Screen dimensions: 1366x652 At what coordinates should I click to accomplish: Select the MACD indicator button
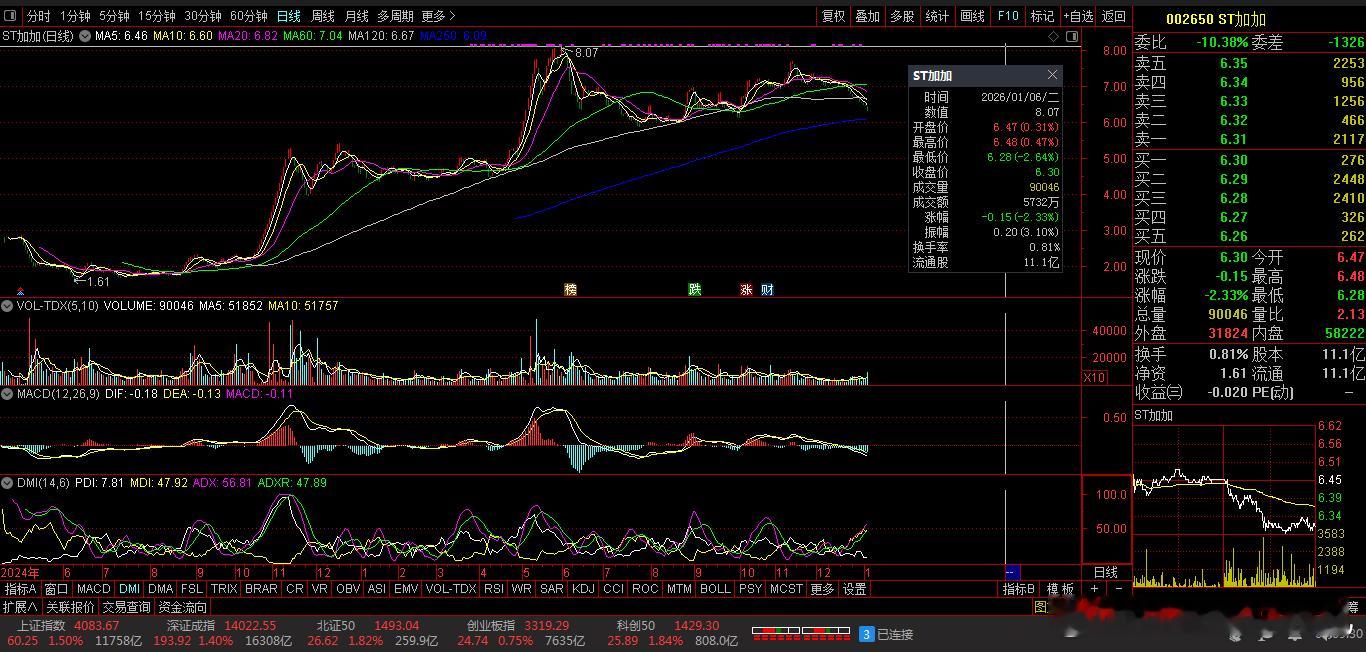pos(93,589)
